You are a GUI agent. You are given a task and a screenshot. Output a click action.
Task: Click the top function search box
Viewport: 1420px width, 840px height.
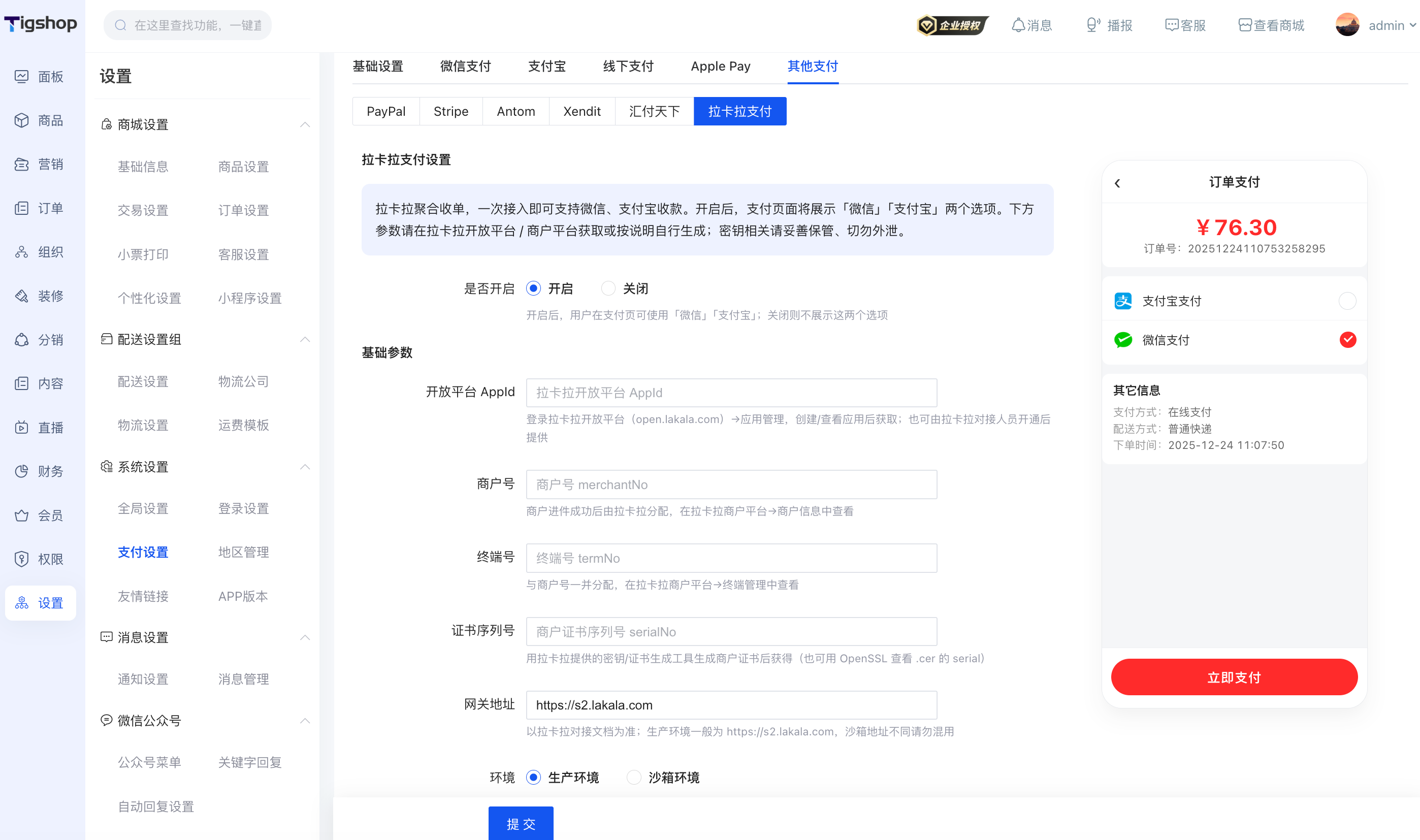(187, 25)
